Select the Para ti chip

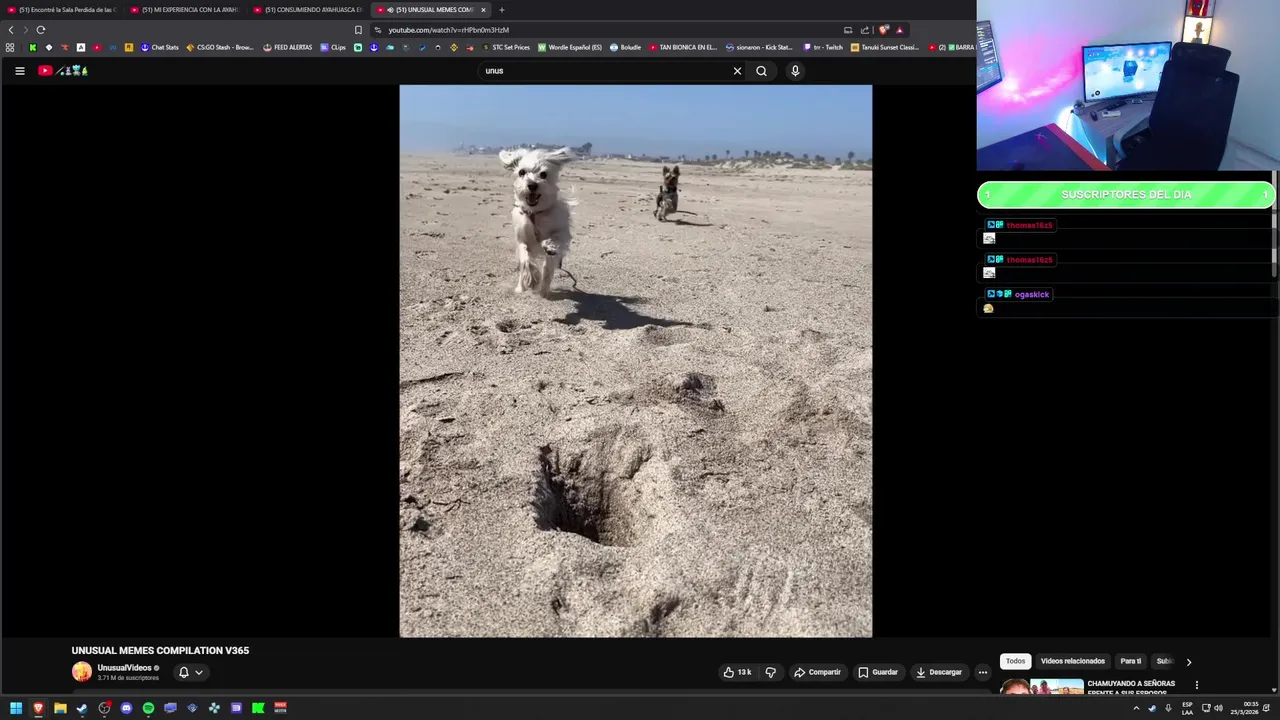[1130, 661]
